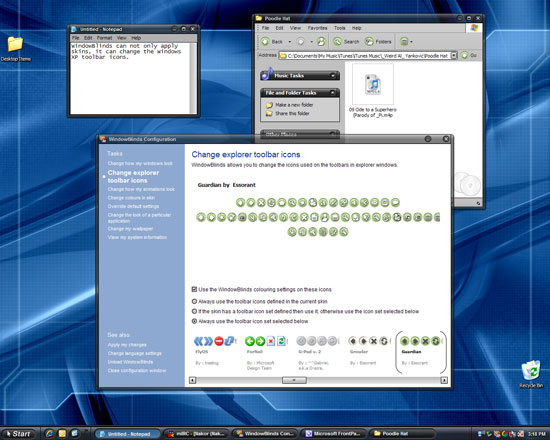
Task: Click the icon set horizontal scrollbar thumb
Action: tap(294, 380)
